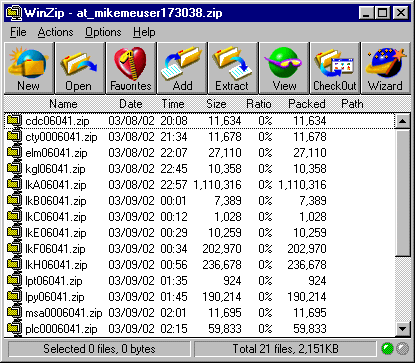Click the time 20:08 for cdc06041.zip
Viewport: 415px width, 363px height.
pyautogui.click(x=174, y=121)
